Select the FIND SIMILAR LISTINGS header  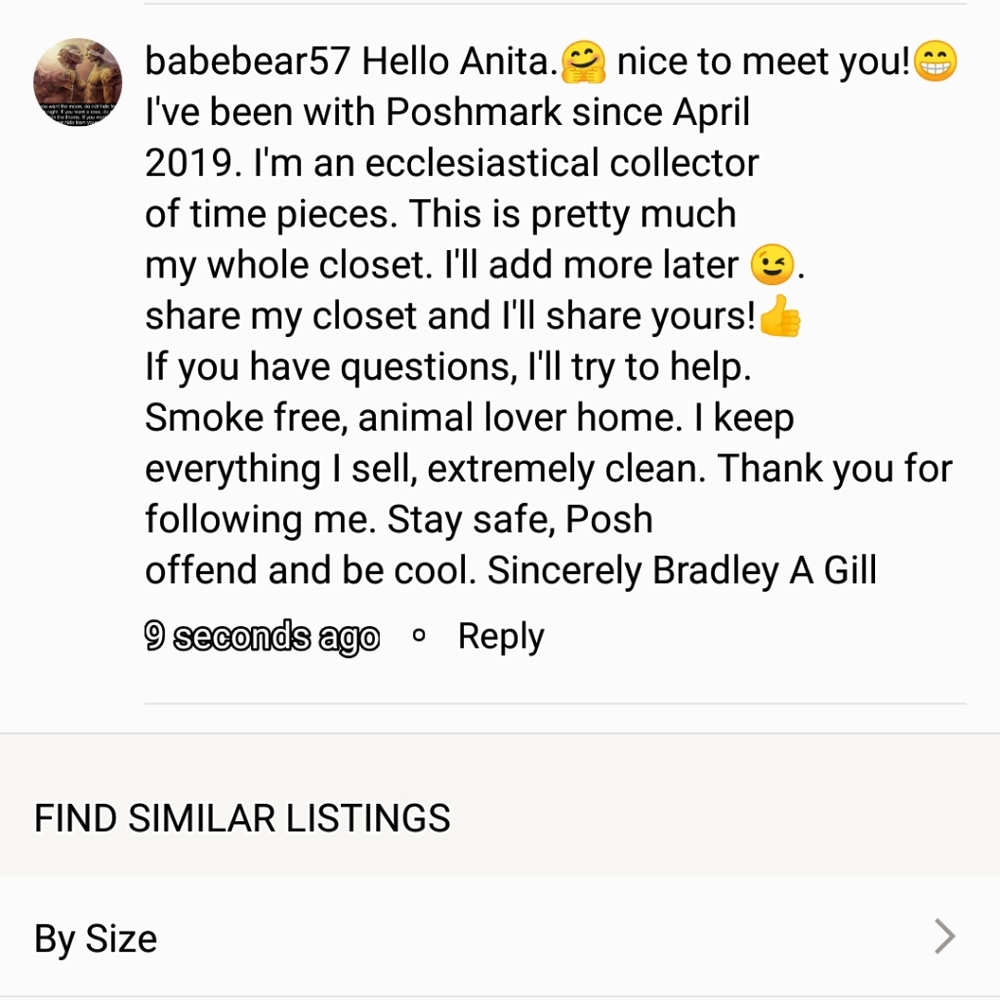coord(242,818)
